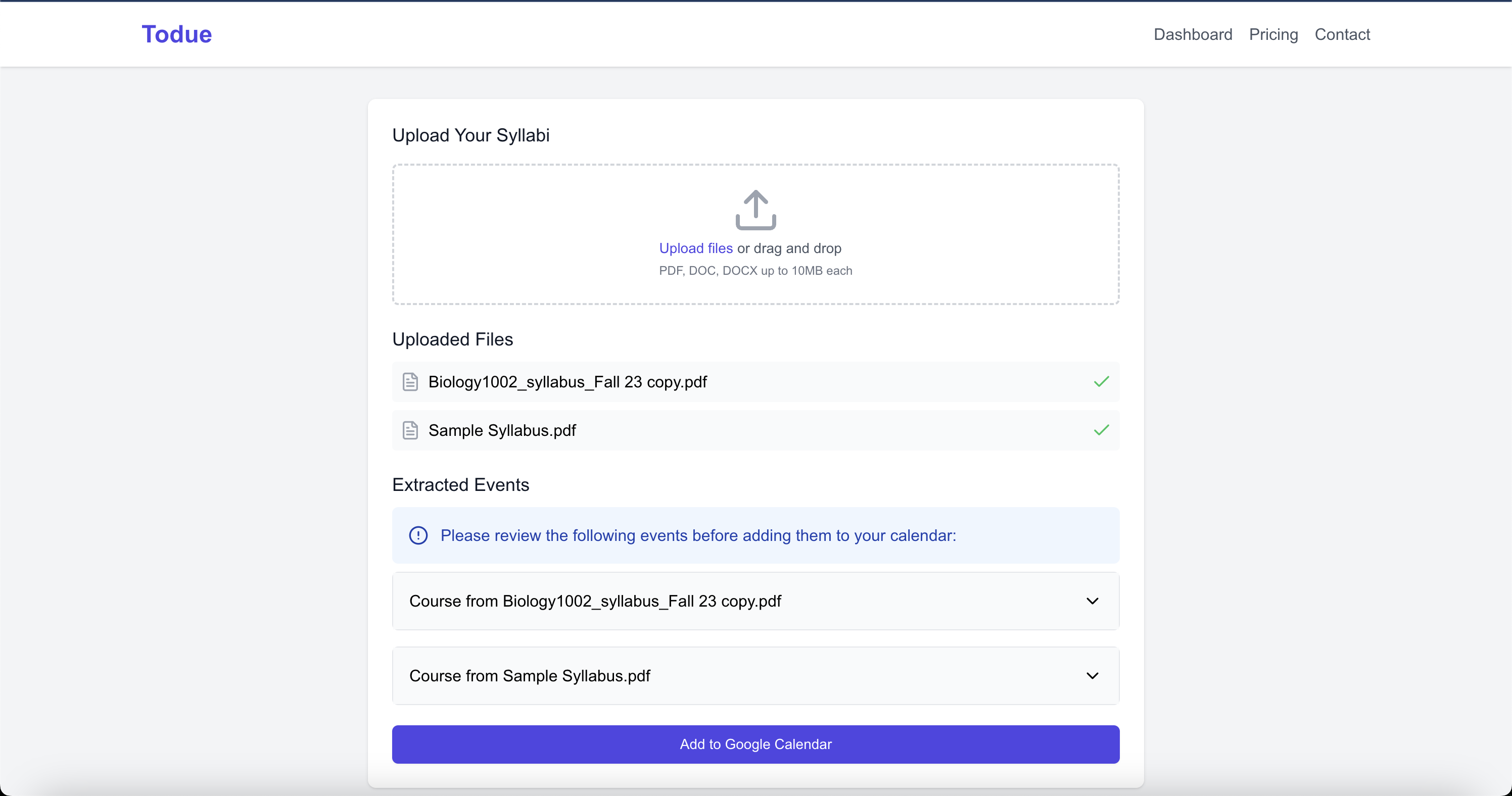Click the info circle icon in review notice
This screenshot has height=796, width=1512.
coord(418,535)
